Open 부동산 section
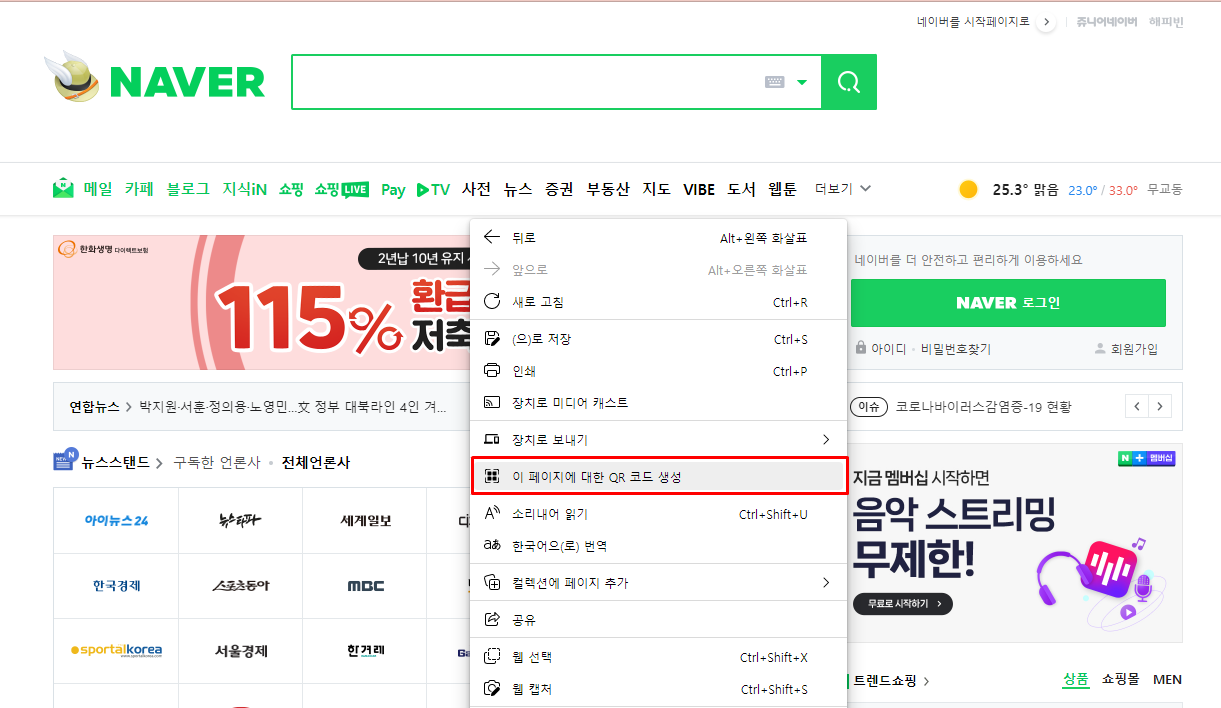 click(x=608, y=189)
